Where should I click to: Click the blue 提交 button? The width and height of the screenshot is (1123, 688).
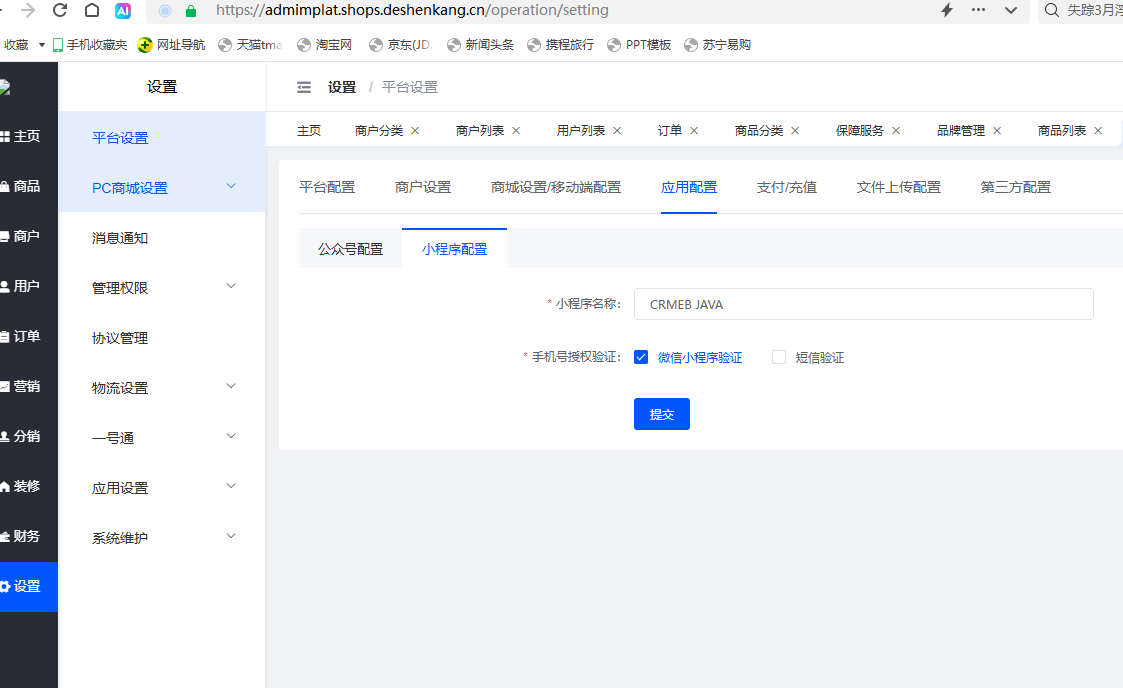tap(662, 414)
